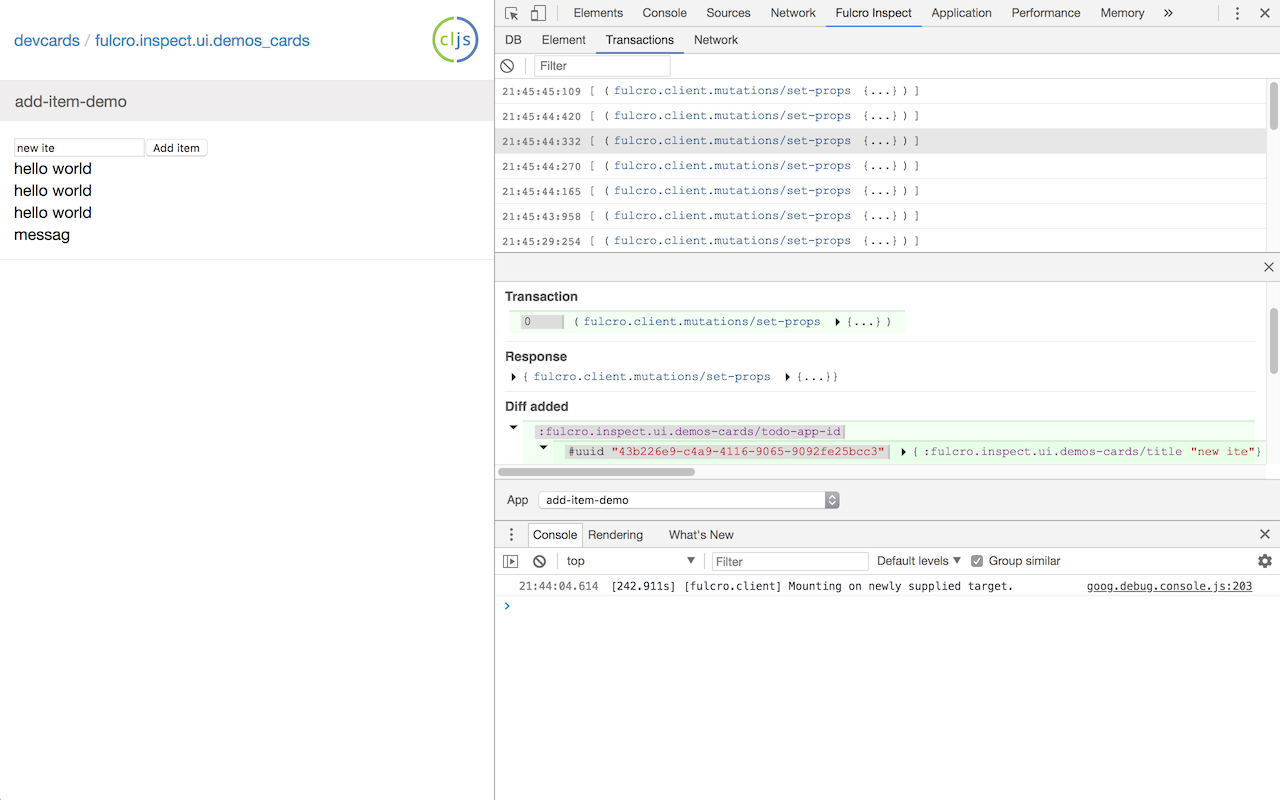Open console settings gear
Image resolution: width=1280 pixels, height=800 pixels.
point(1265,561)
